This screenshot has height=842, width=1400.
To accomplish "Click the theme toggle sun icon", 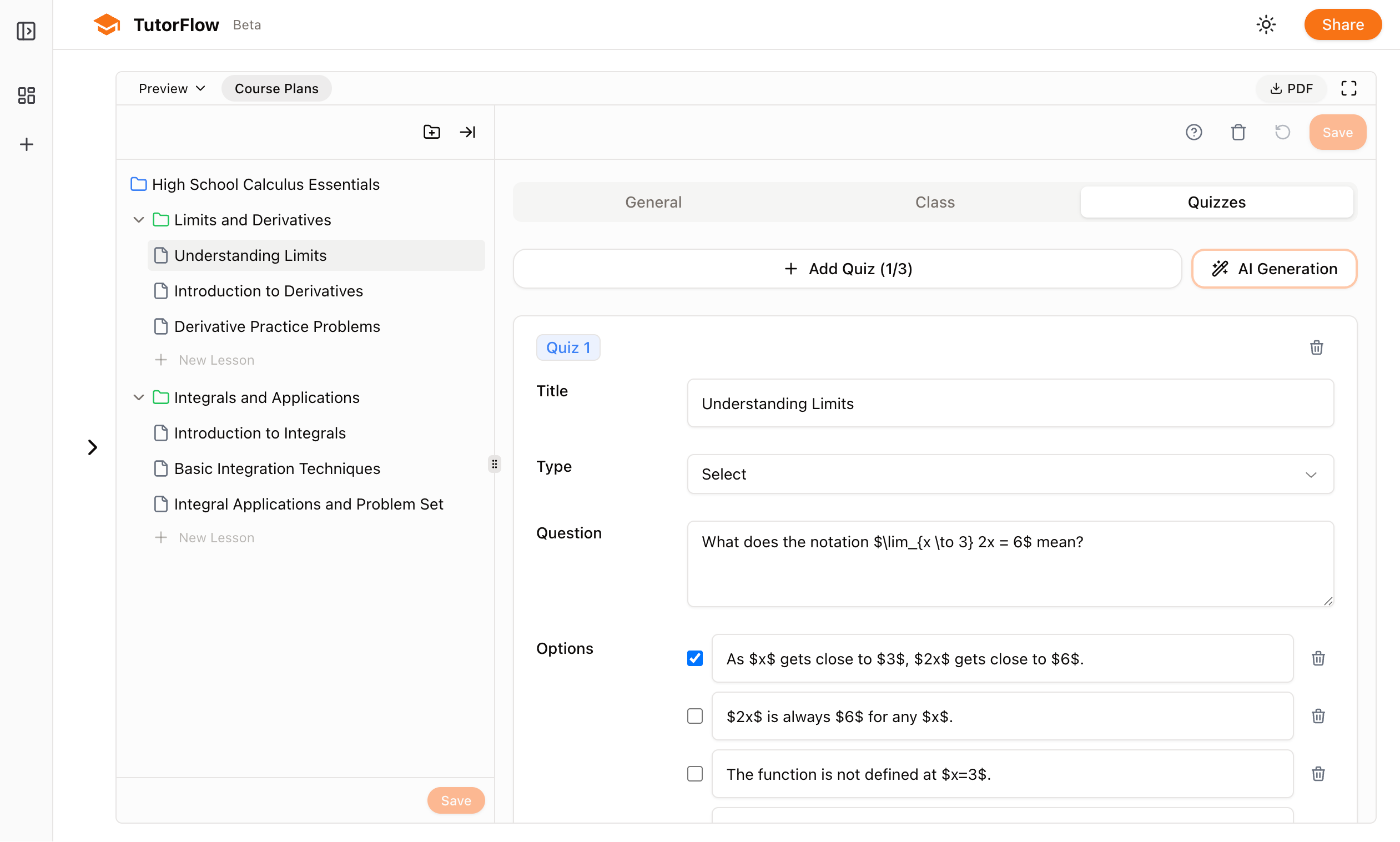I will (x=1266, y=25).
